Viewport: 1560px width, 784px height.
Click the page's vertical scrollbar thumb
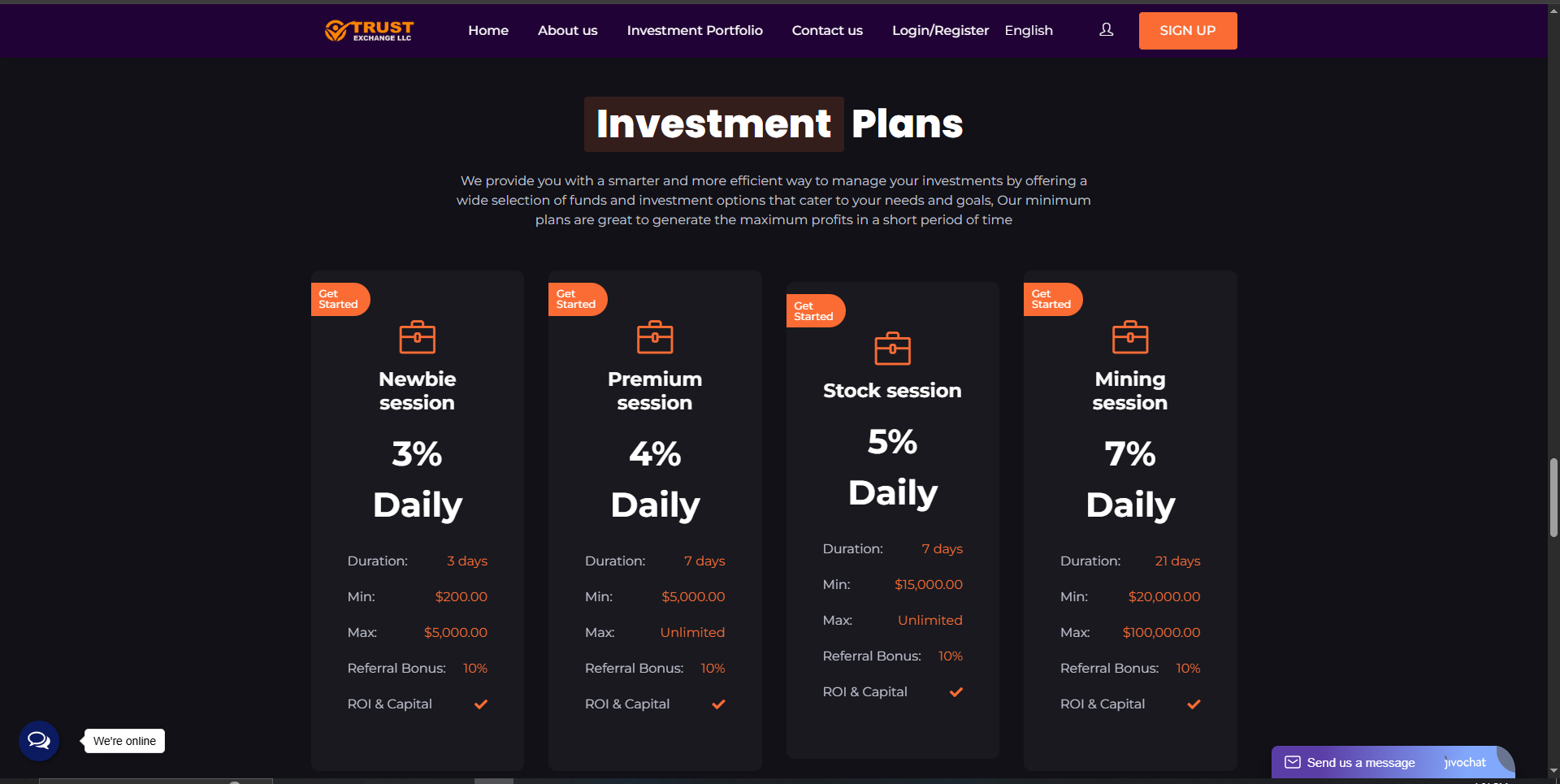coord(1553,497)
